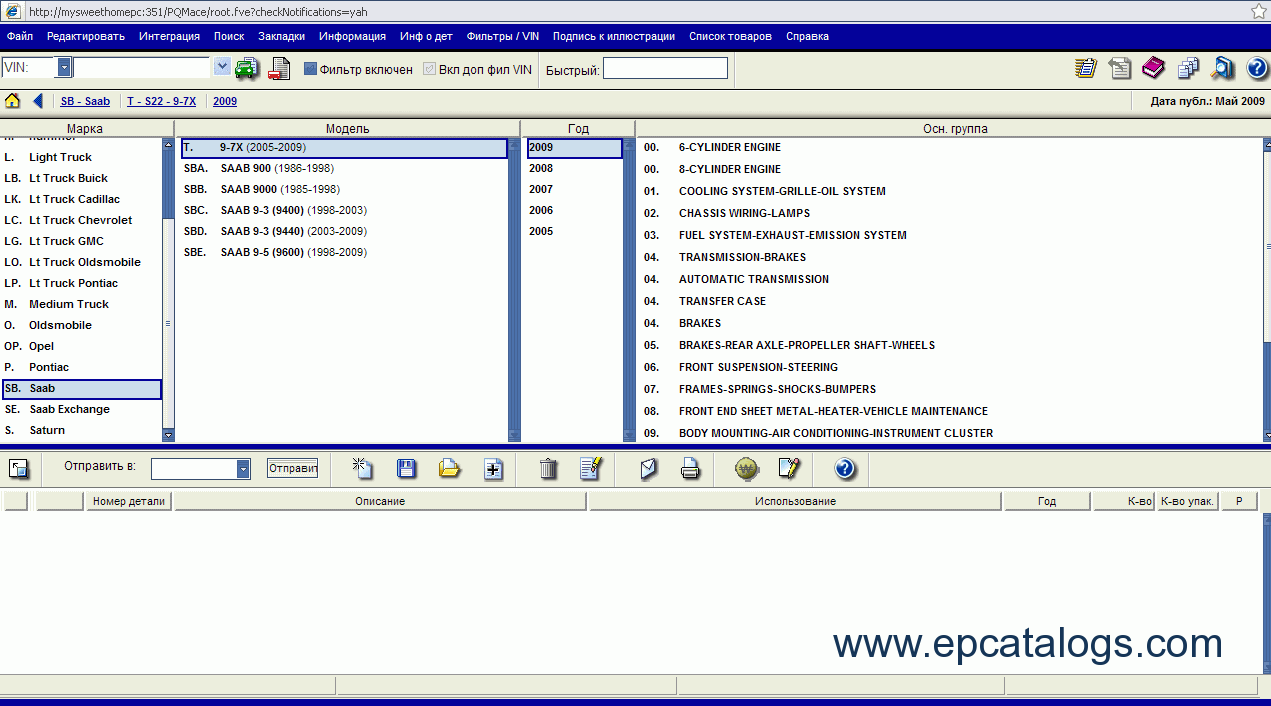Click the open folder icon in lower toolbar
The width and height of the screenshot is (1271, 706).
point(450,469)
